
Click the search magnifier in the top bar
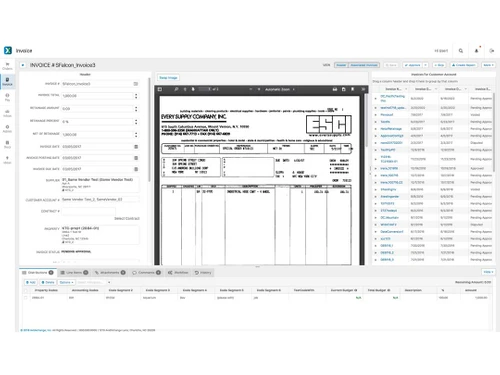[461, 51]
